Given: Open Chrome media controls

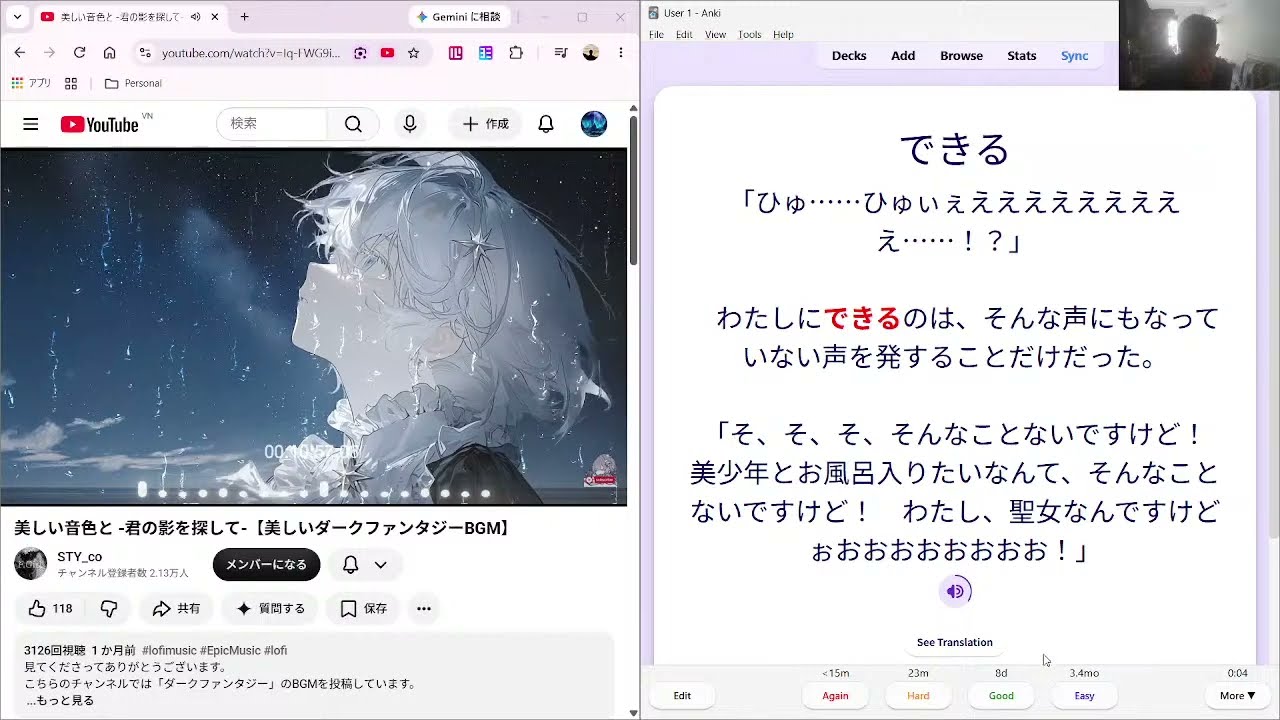Looking at the screenshot, I should [561, 53].
